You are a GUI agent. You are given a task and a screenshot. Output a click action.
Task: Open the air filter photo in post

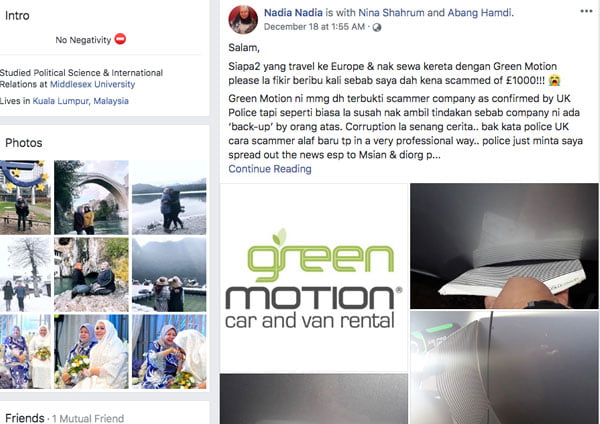click(x=504, y=246)
